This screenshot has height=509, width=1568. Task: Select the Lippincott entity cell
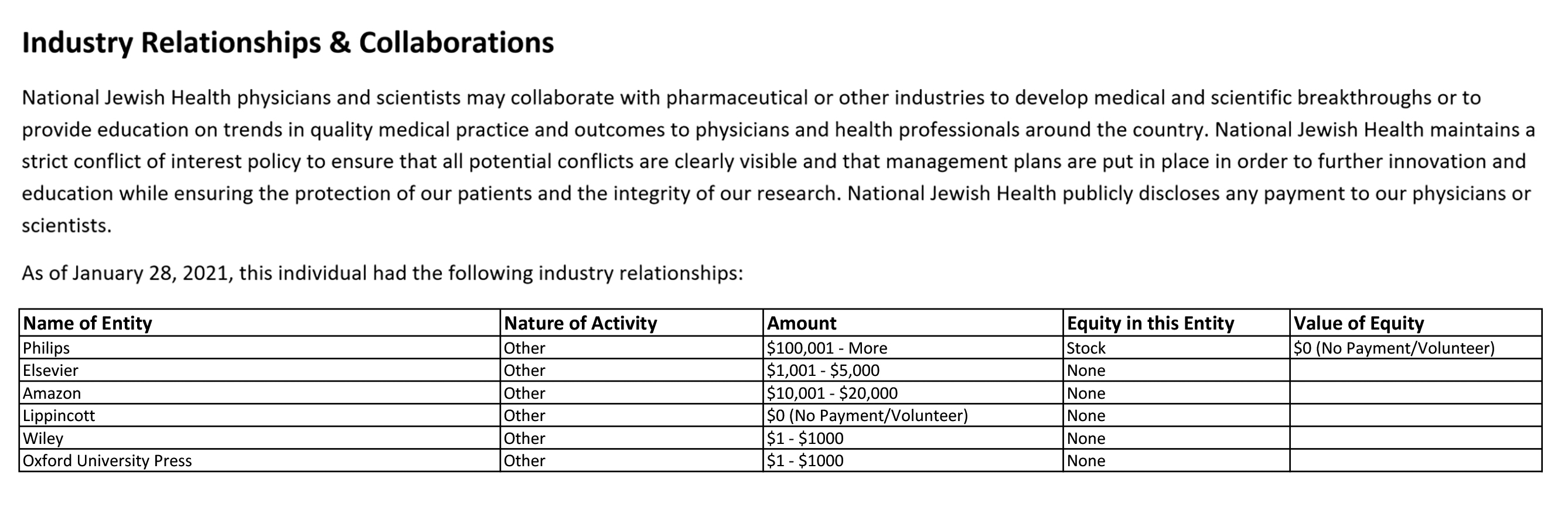pos(59,415)
